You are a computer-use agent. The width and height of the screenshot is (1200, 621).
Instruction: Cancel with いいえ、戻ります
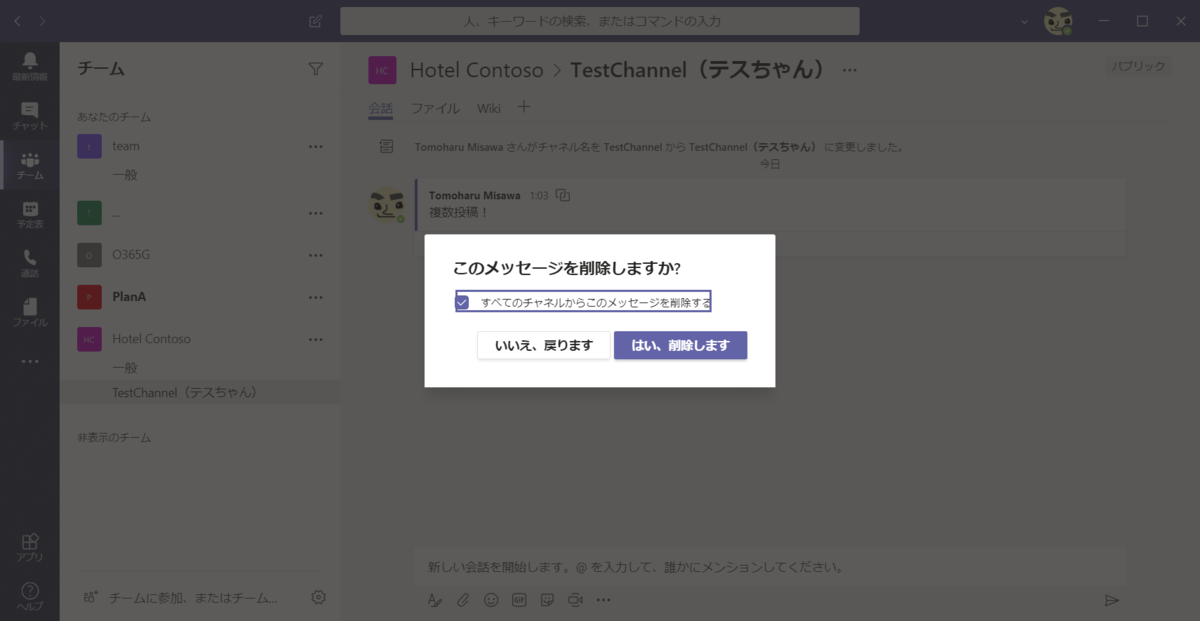click(543, 344)
